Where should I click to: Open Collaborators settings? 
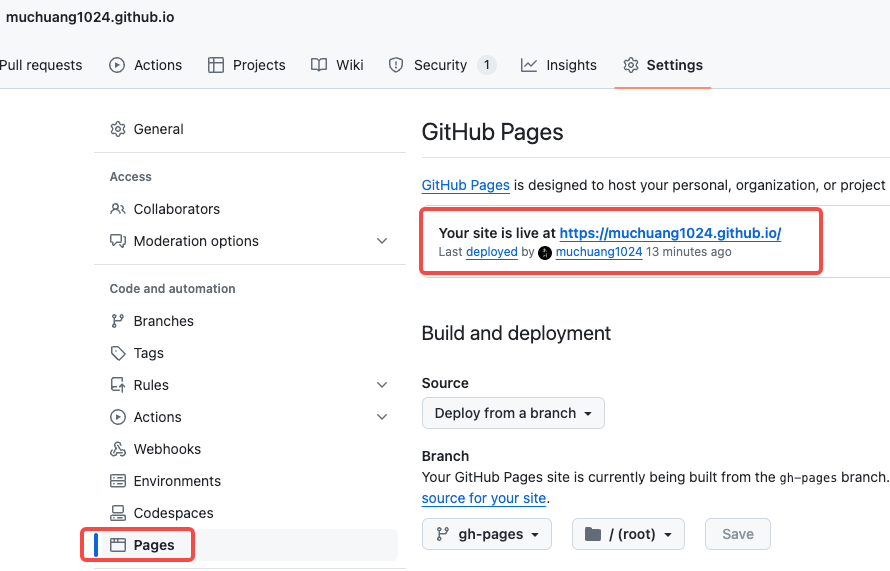[250, 209]
